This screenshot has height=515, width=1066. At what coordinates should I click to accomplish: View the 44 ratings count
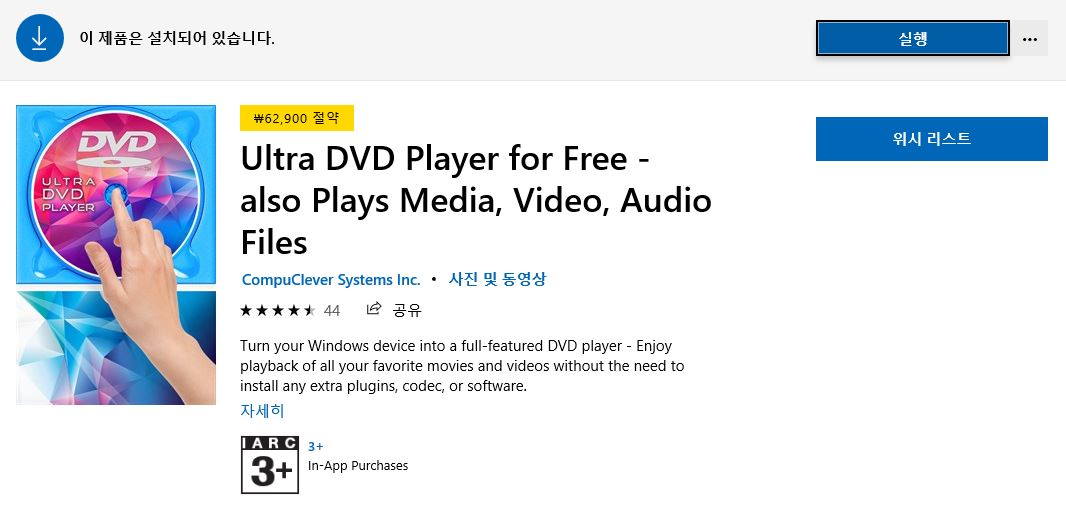tap(332, 311)
